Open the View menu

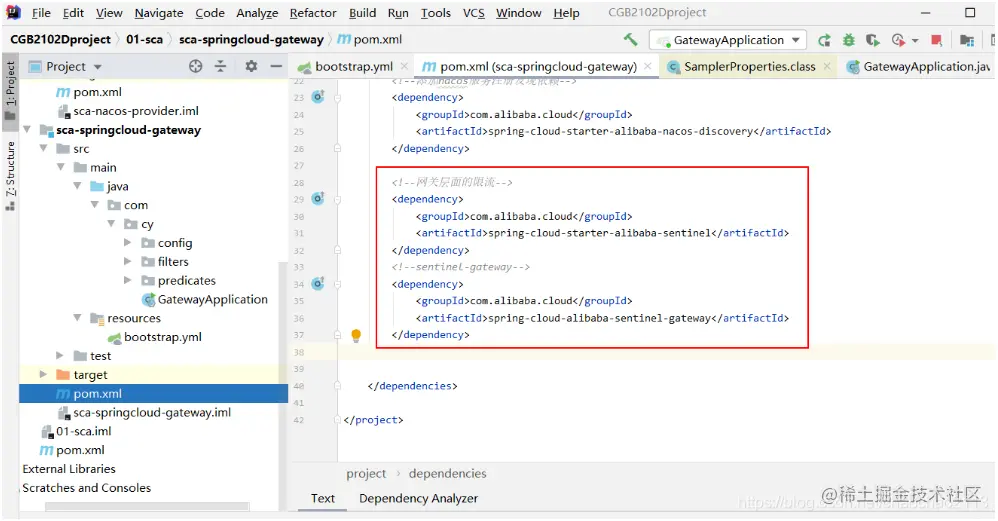[109, 13]
